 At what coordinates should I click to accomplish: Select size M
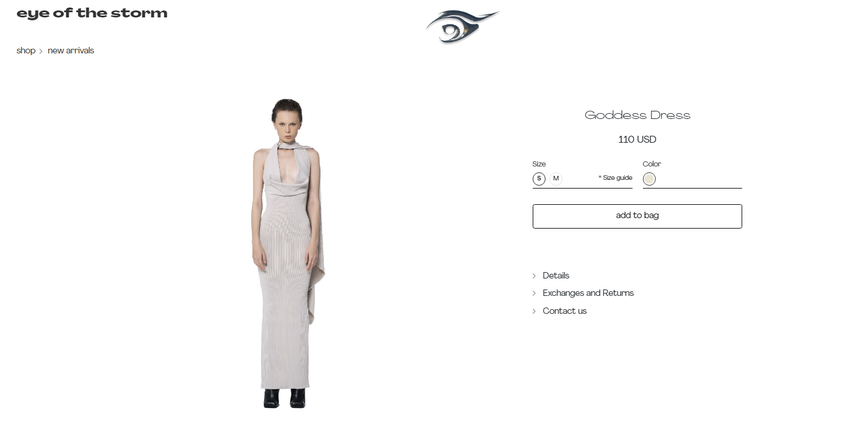point(556,179)
